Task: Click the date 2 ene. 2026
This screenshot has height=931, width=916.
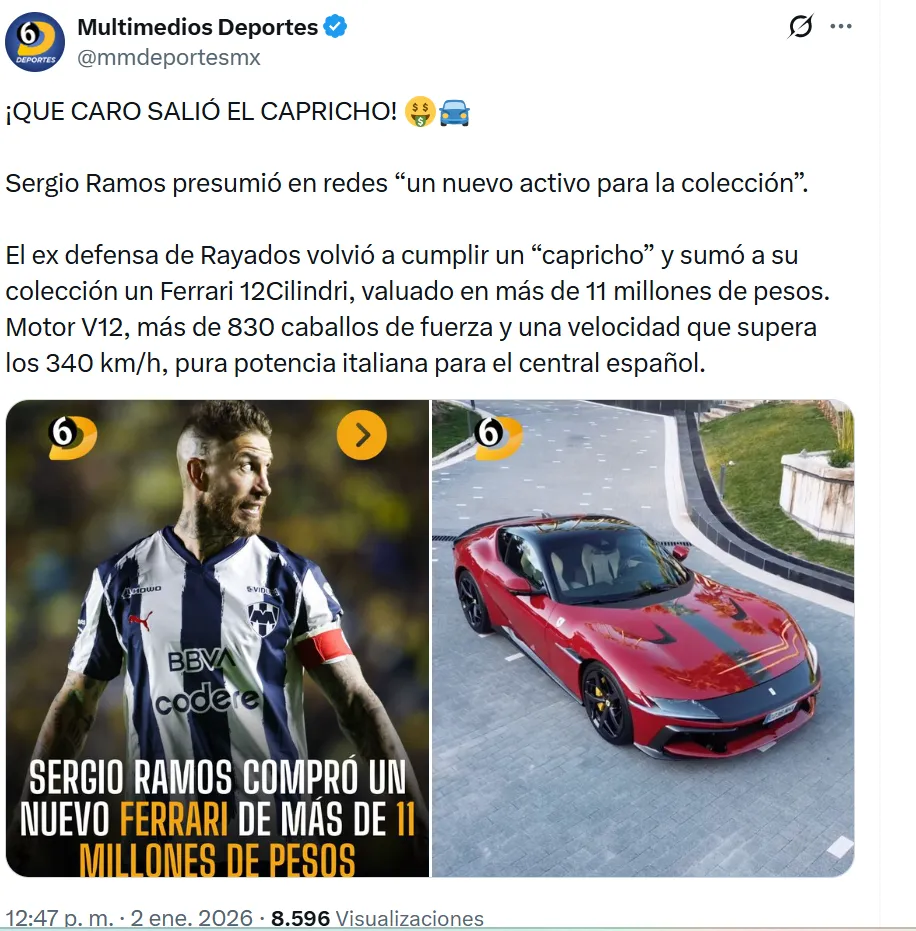Action: tap(192, 918)
